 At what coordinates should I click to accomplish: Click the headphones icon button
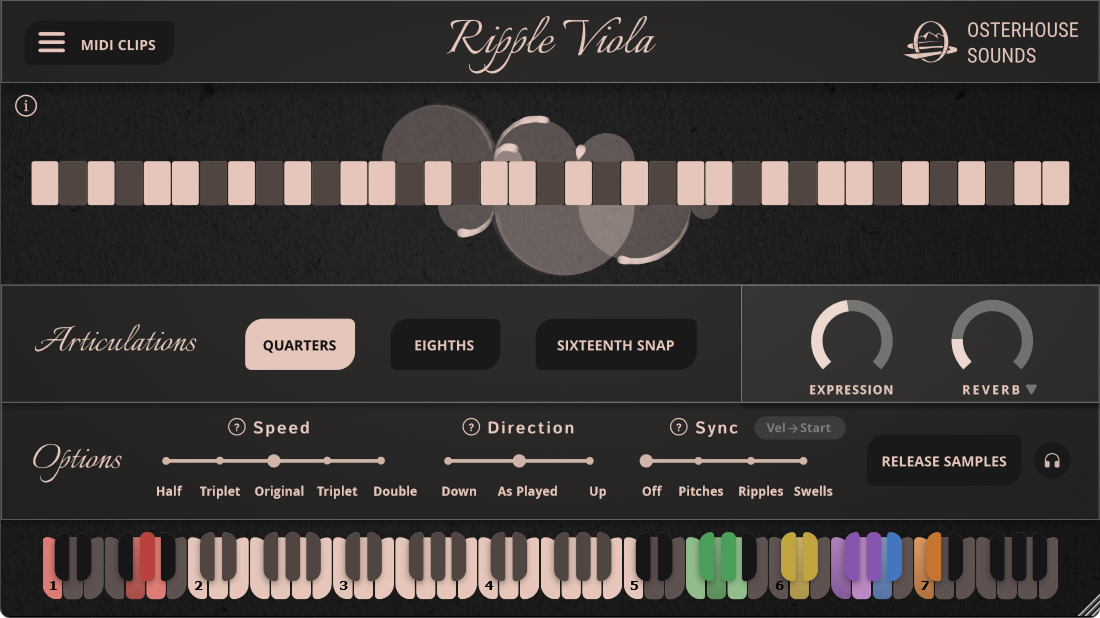[1052, 461]
